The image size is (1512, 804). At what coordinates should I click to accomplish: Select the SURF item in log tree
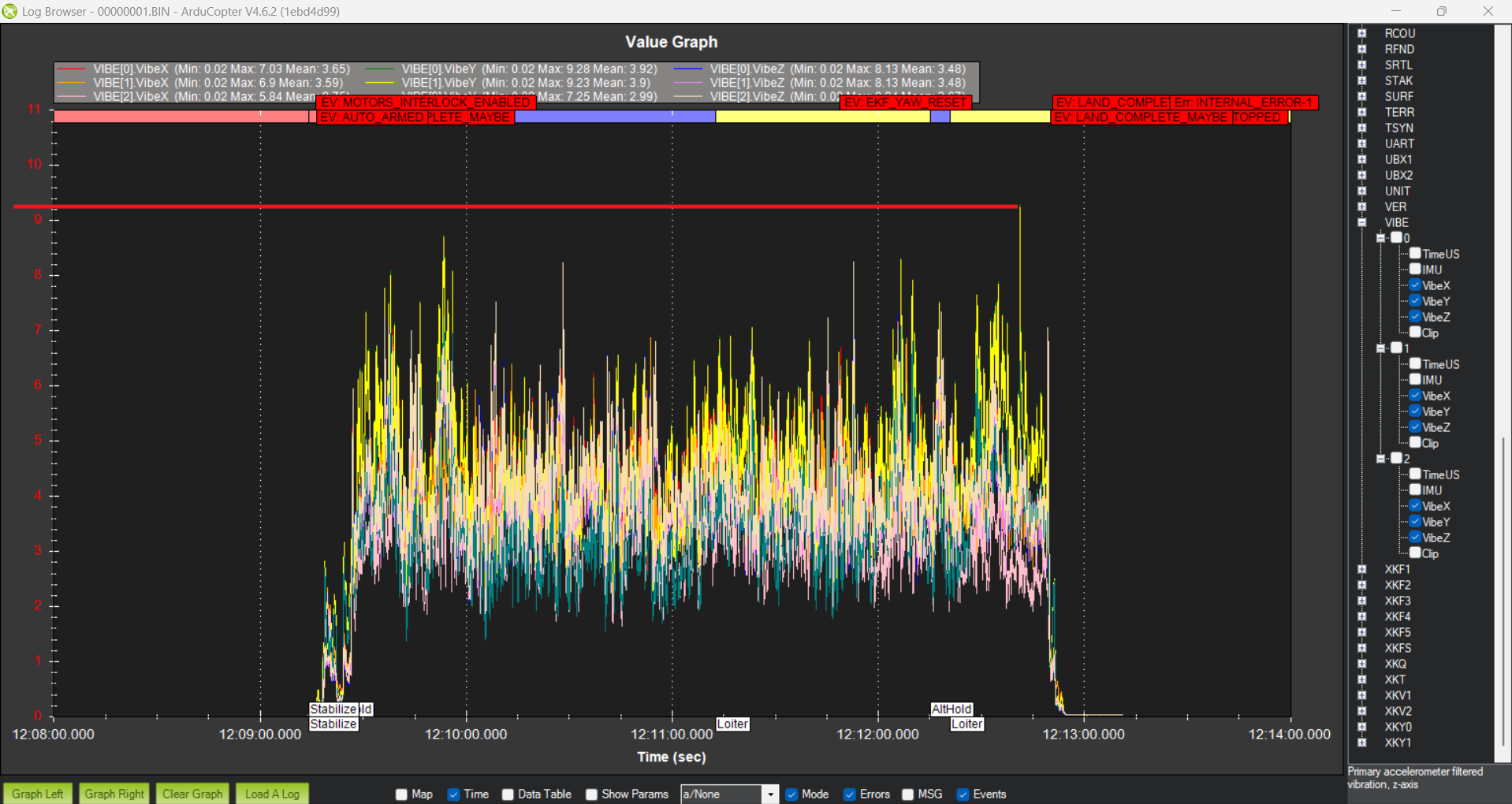coord(1398,96)
